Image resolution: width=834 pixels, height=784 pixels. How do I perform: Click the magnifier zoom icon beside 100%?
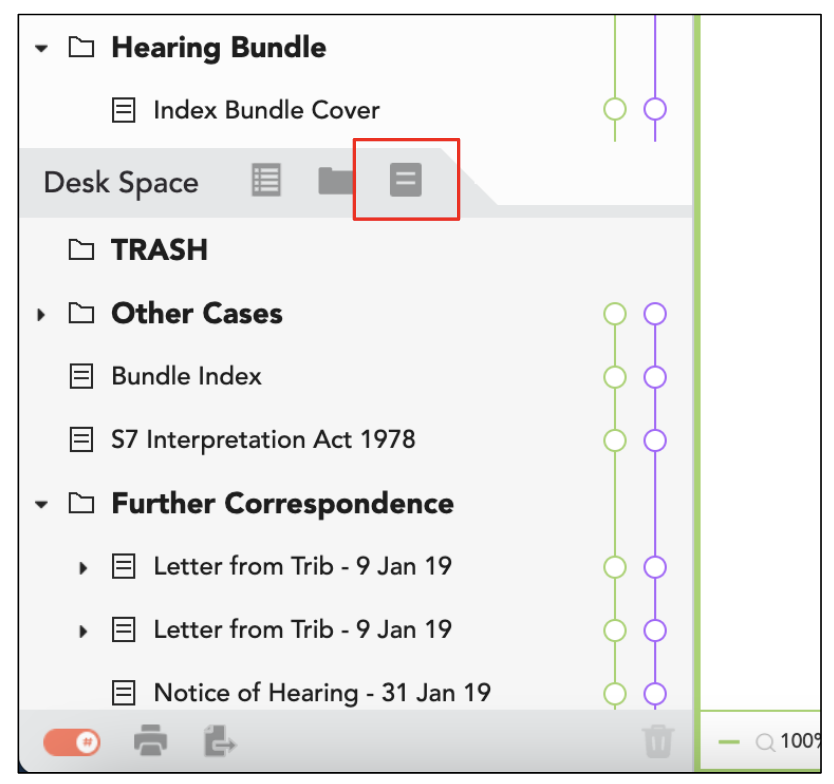click(765, 742)
